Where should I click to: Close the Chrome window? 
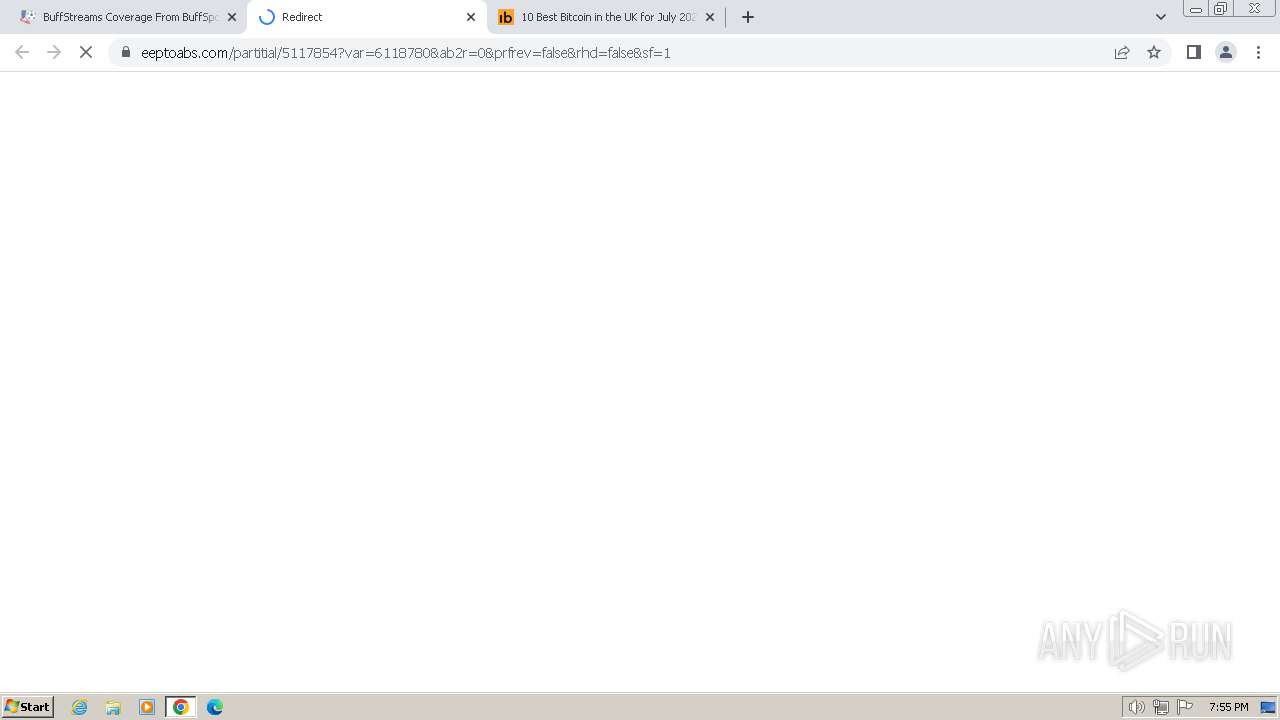(x=1254, y=9)
